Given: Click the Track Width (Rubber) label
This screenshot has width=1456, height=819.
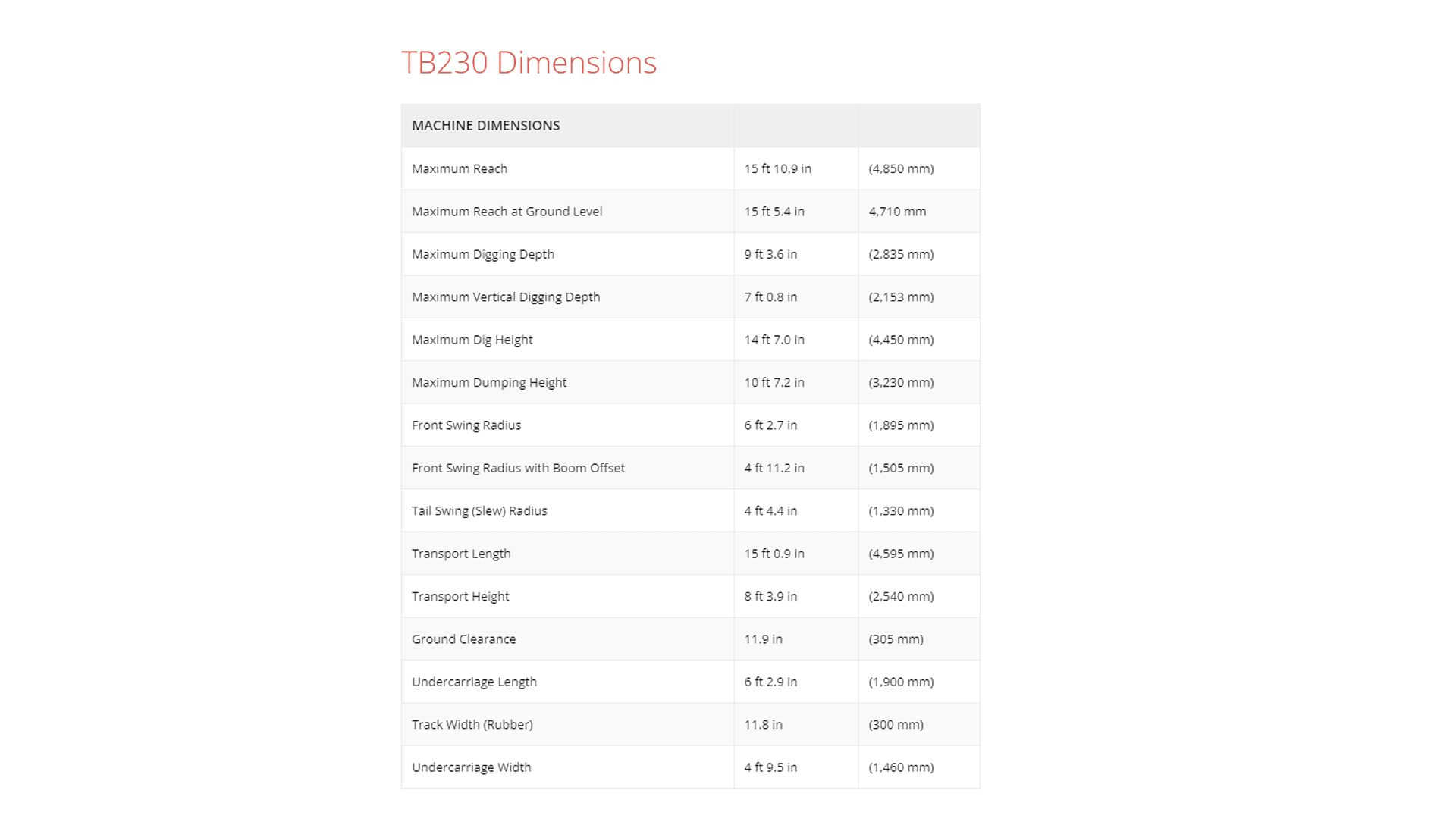Looking at the screenshot, I should tap(472, 725).
